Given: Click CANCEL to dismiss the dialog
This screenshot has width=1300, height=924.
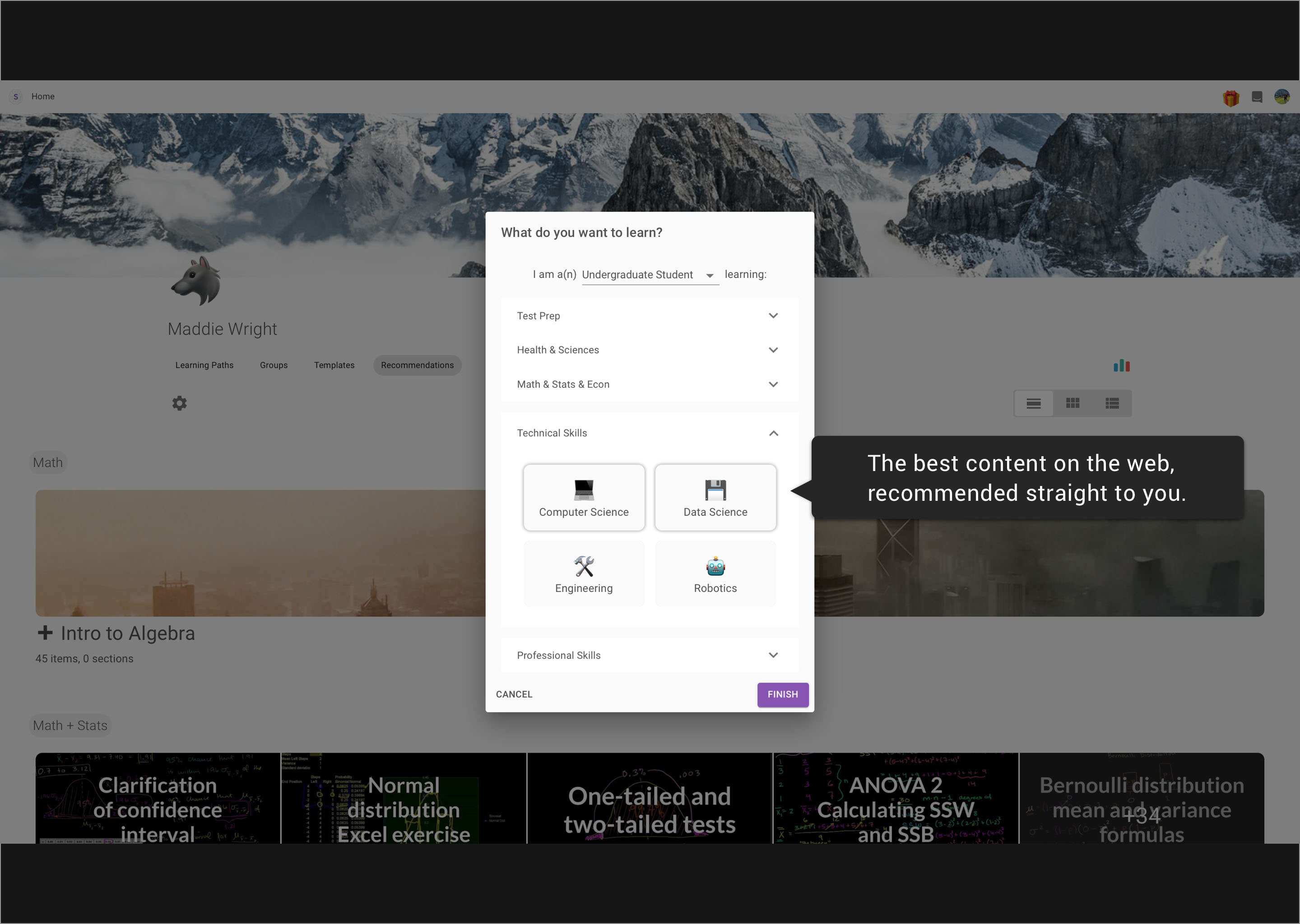Looking at the screenshot, I should (514, 694).
